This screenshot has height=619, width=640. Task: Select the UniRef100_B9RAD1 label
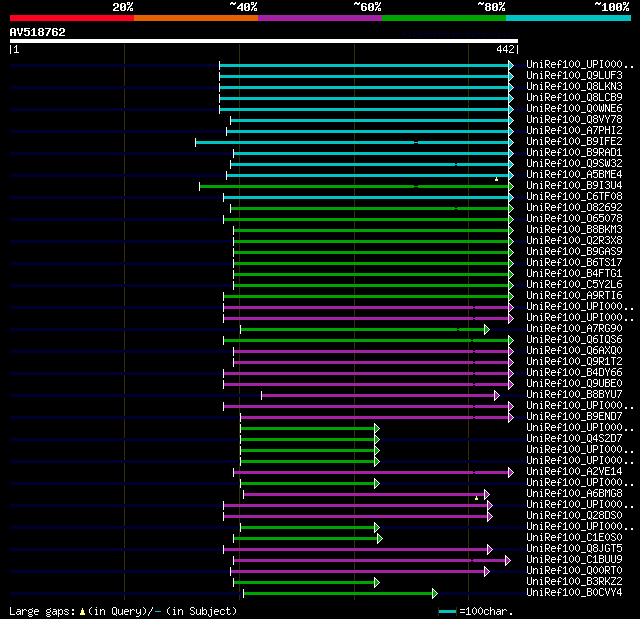574,153
